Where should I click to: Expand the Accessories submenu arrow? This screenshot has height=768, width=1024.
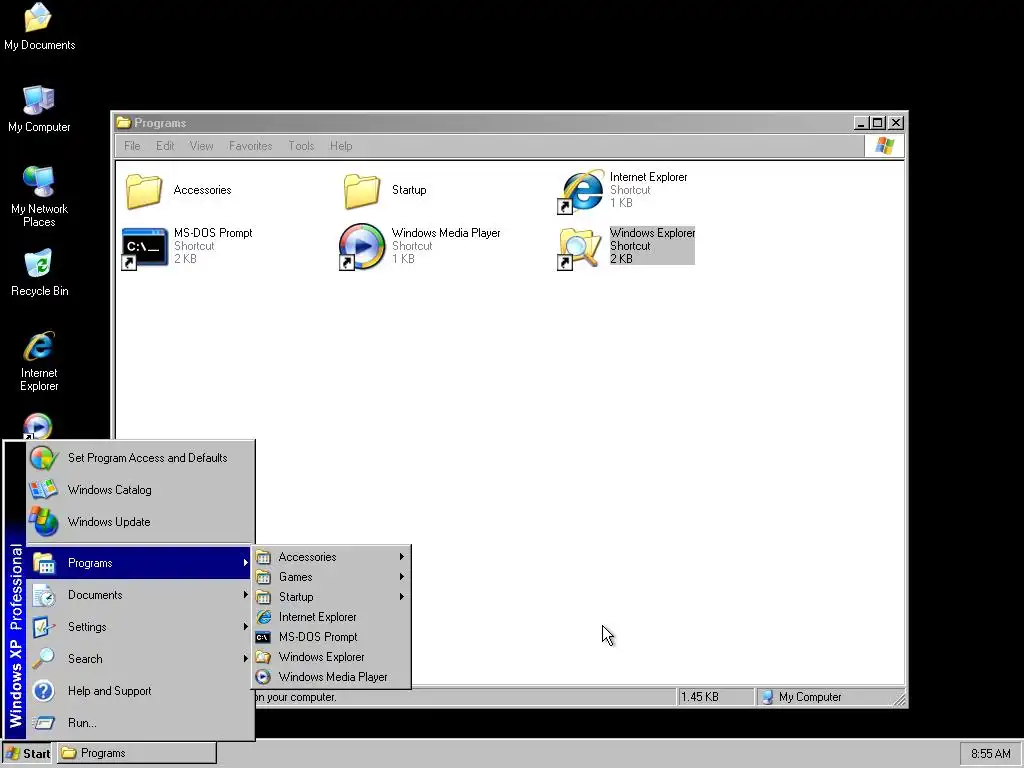402,557
